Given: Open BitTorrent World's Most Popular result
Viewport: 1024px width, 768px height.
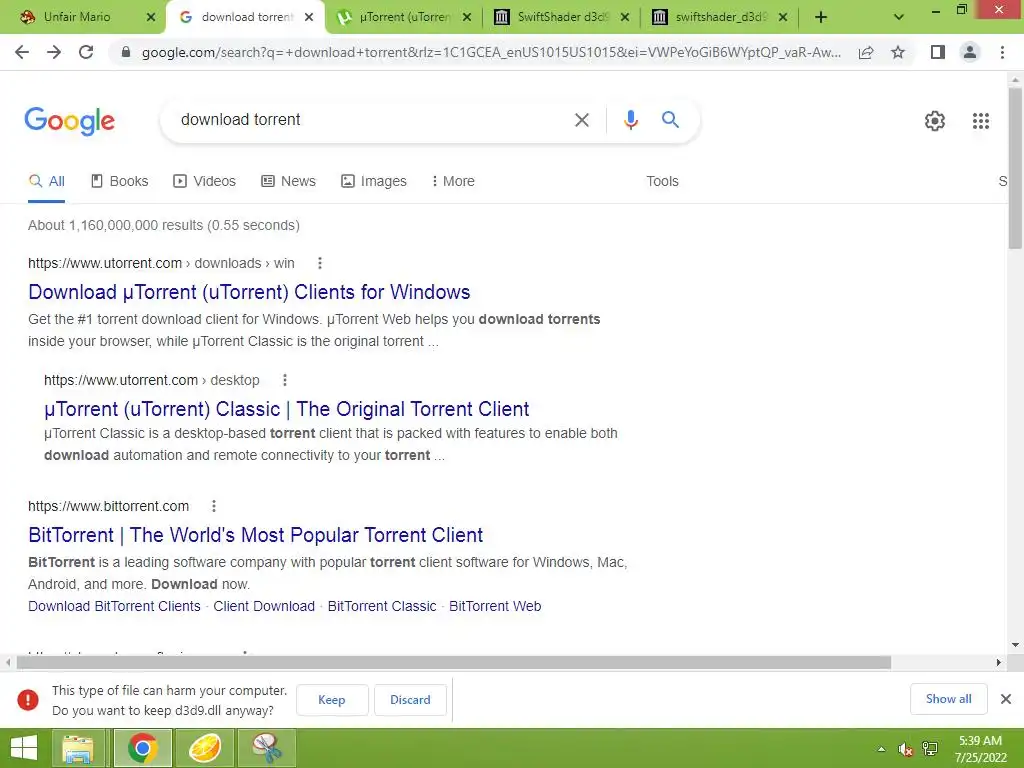Looking at the screenshot, I should click(255, 535).
